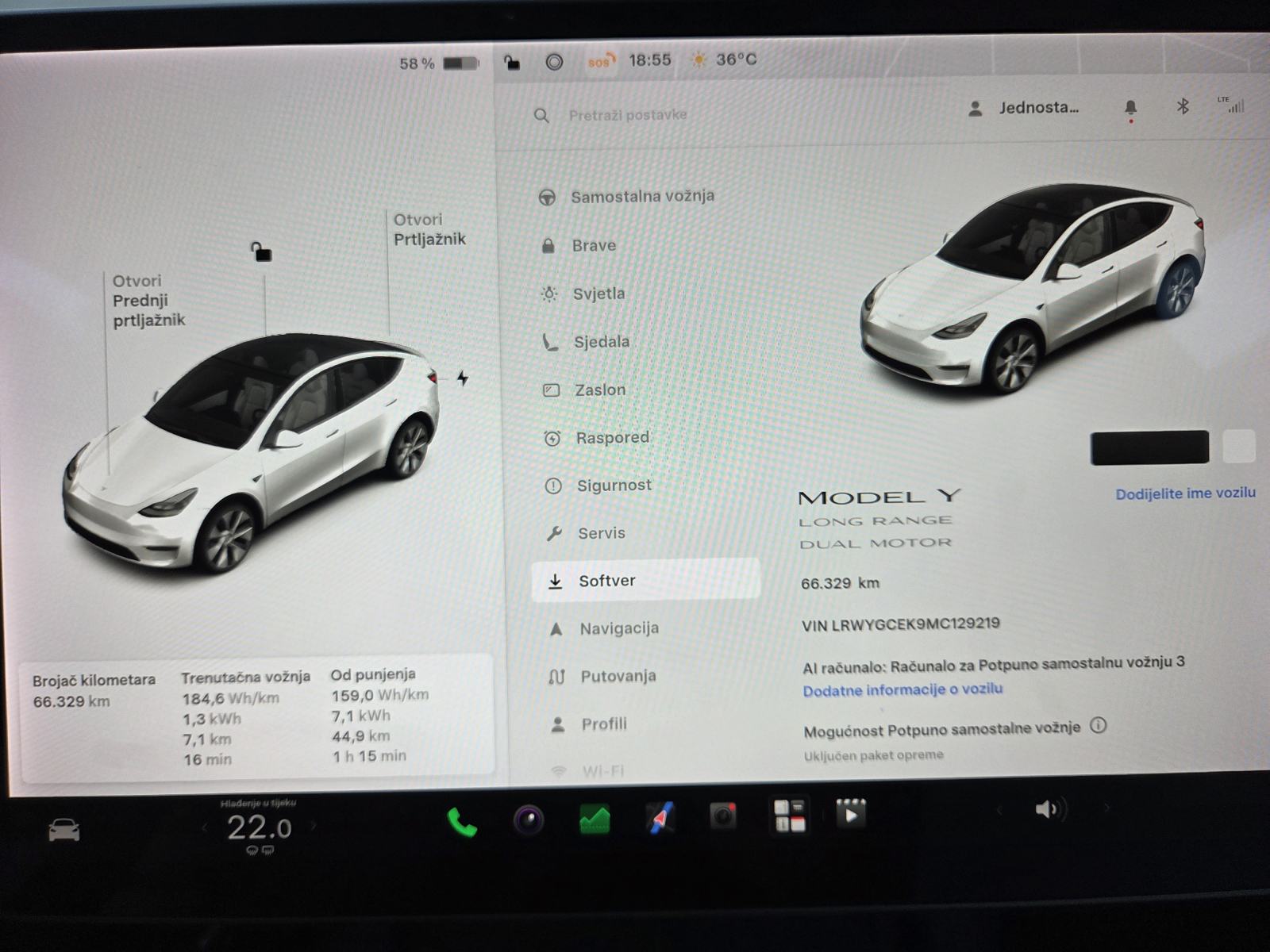This screenshot has height=952, width=1270.
Task: Tap Otvori Prednji prtljažnik
Action: (x=148, y=301)
